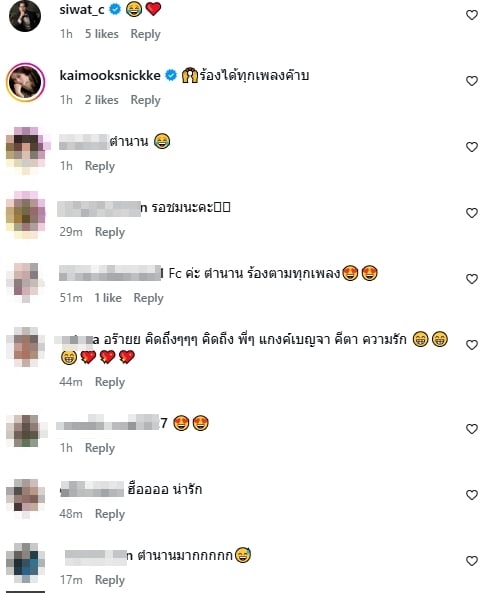488x593 pixels.
Task: Open siwat_c's profile picture
Action: tap(25, 15)
